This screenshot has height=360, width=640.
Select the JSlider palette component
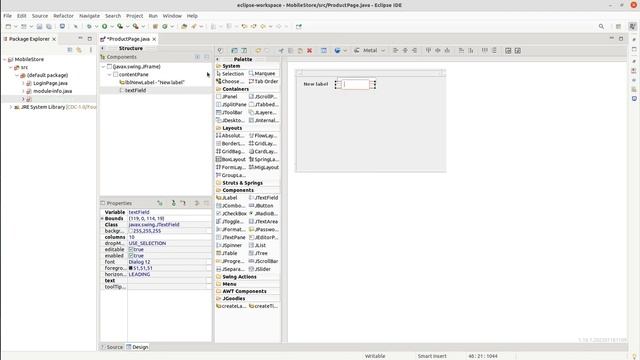pos(260,269)
